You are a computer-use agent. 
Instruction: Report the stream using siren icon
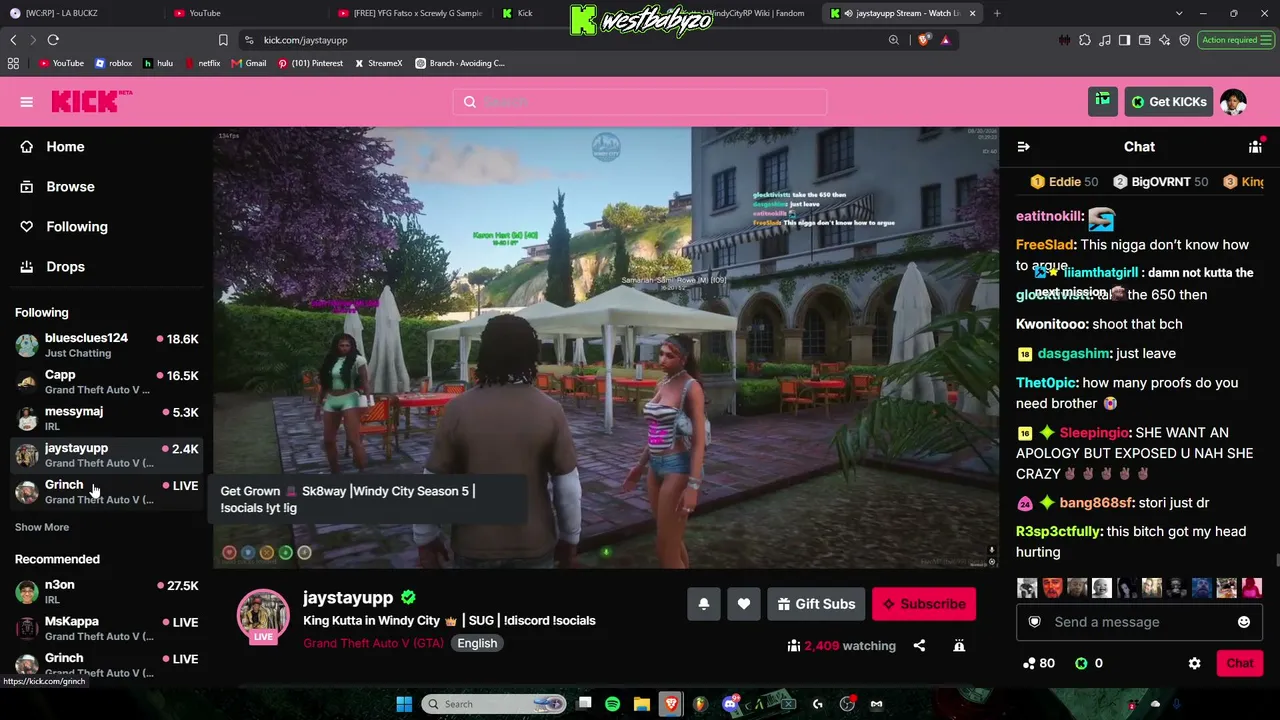[959, 646]
